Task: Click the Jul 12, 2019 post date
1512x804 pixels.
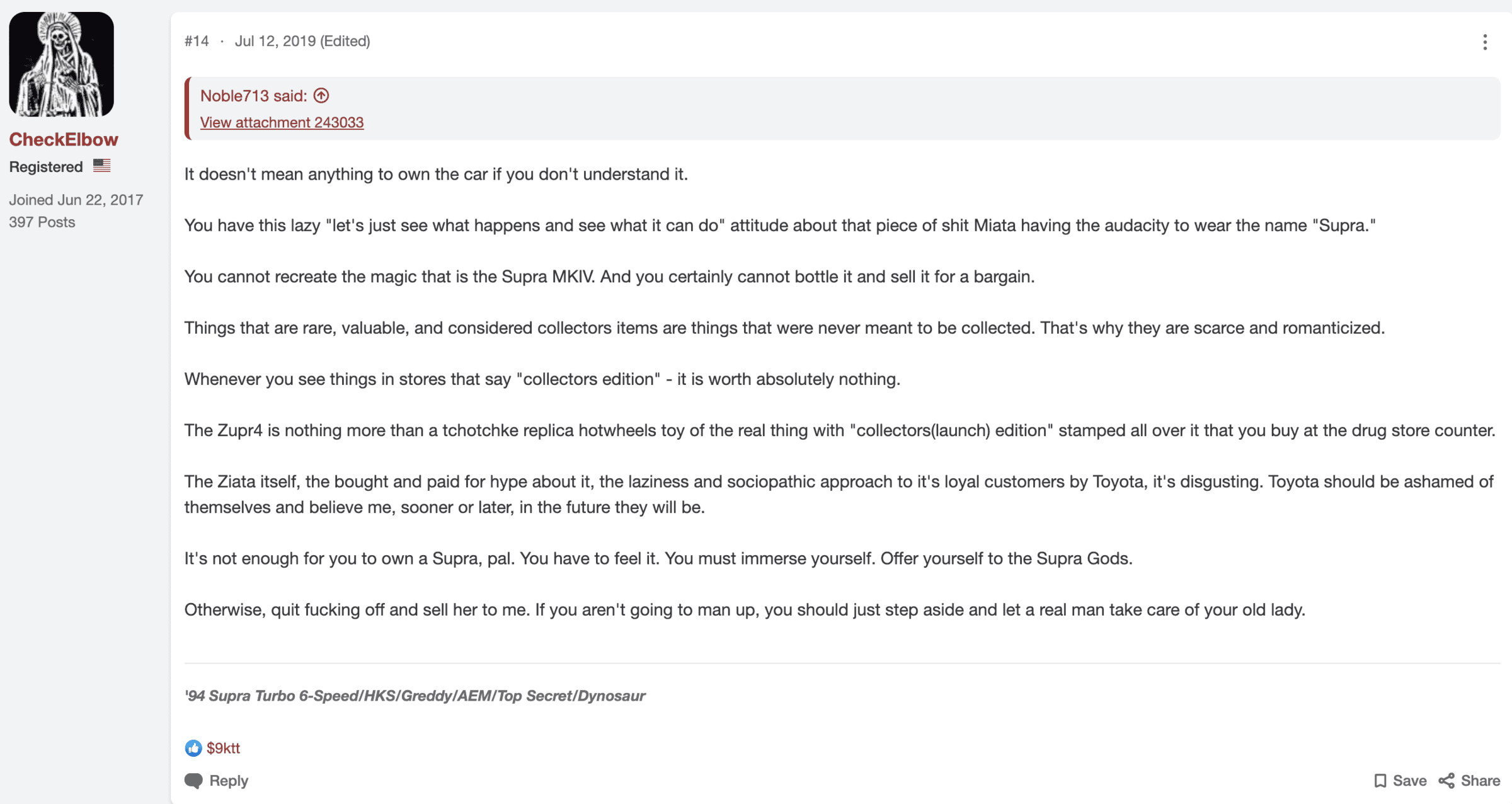Action: (275, 41)
